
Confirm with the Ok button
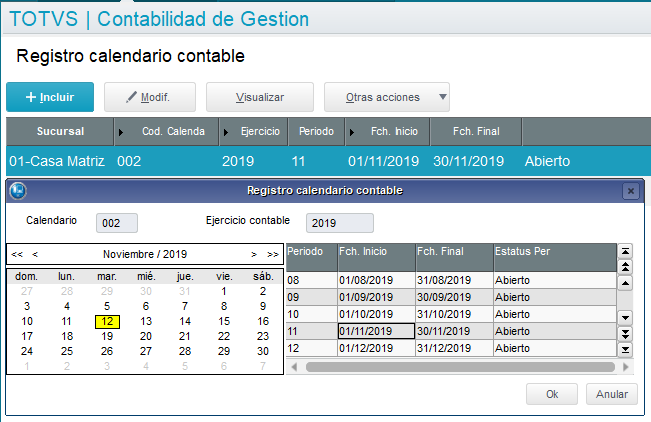click(552, 394)
